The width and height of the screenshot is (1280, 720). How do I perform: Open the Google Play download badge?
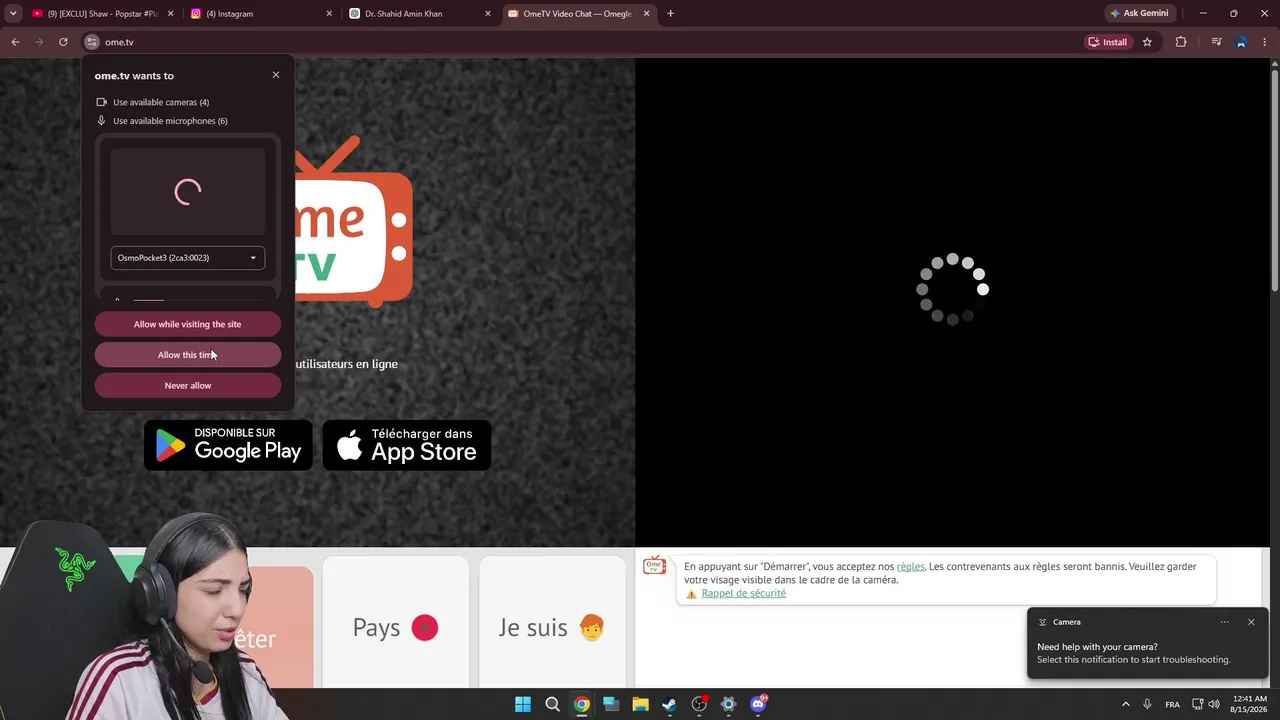pyautogui.click(x=228, y=445)
